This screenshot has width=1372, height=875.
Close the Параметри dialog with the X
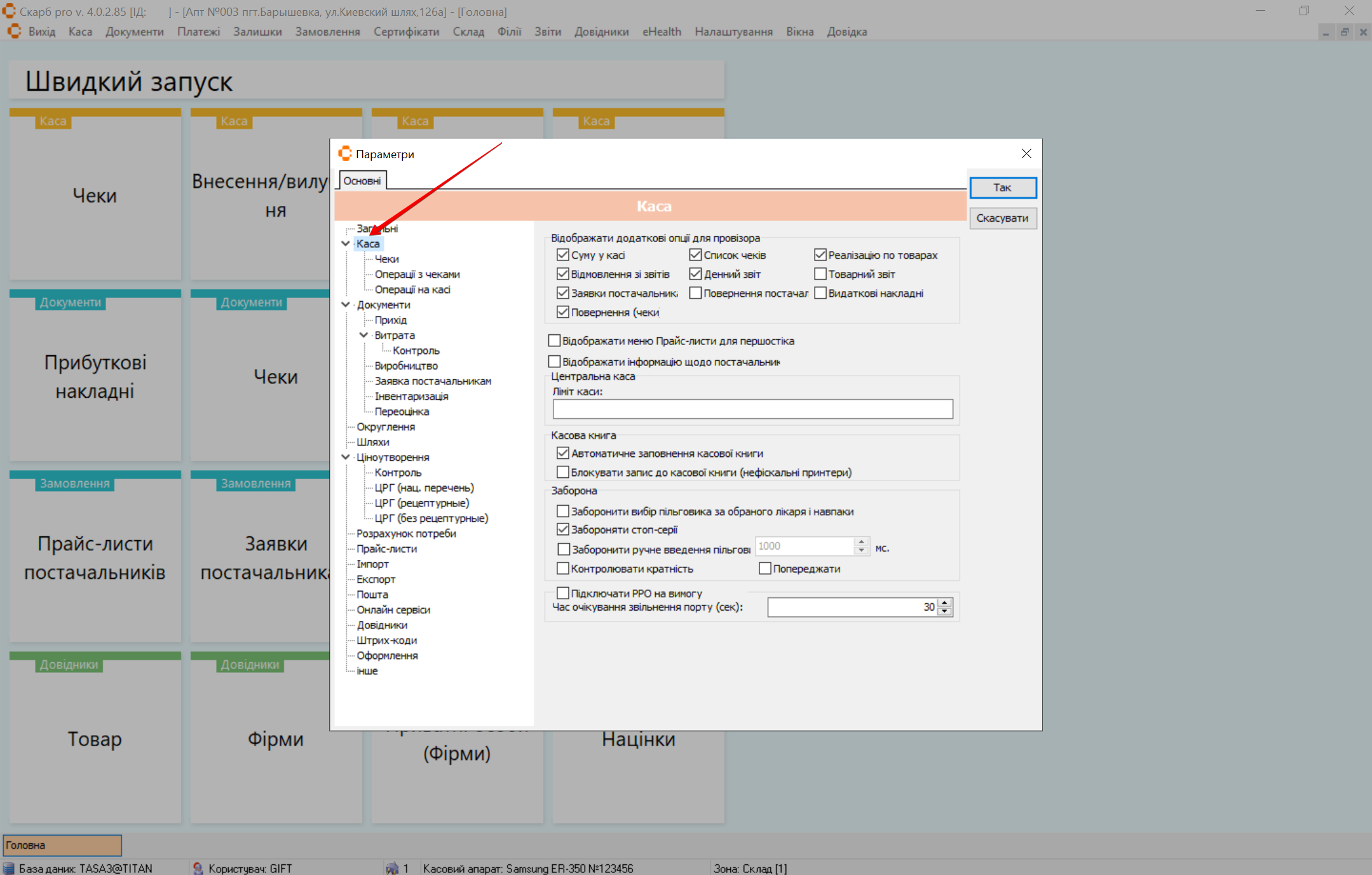click(x=1026, y=154)
